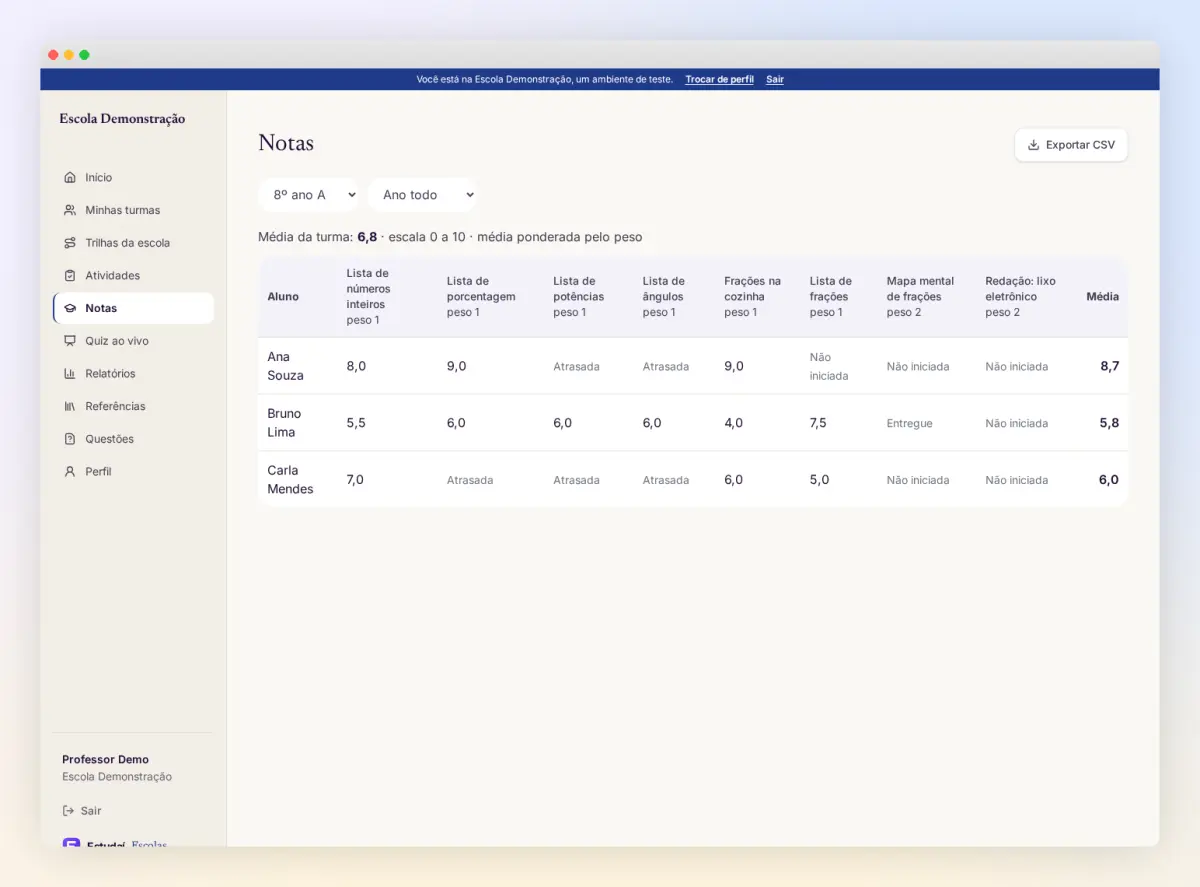Open Trilhas da escola in the sidebar
The image size is (1200, 887).
133,243
